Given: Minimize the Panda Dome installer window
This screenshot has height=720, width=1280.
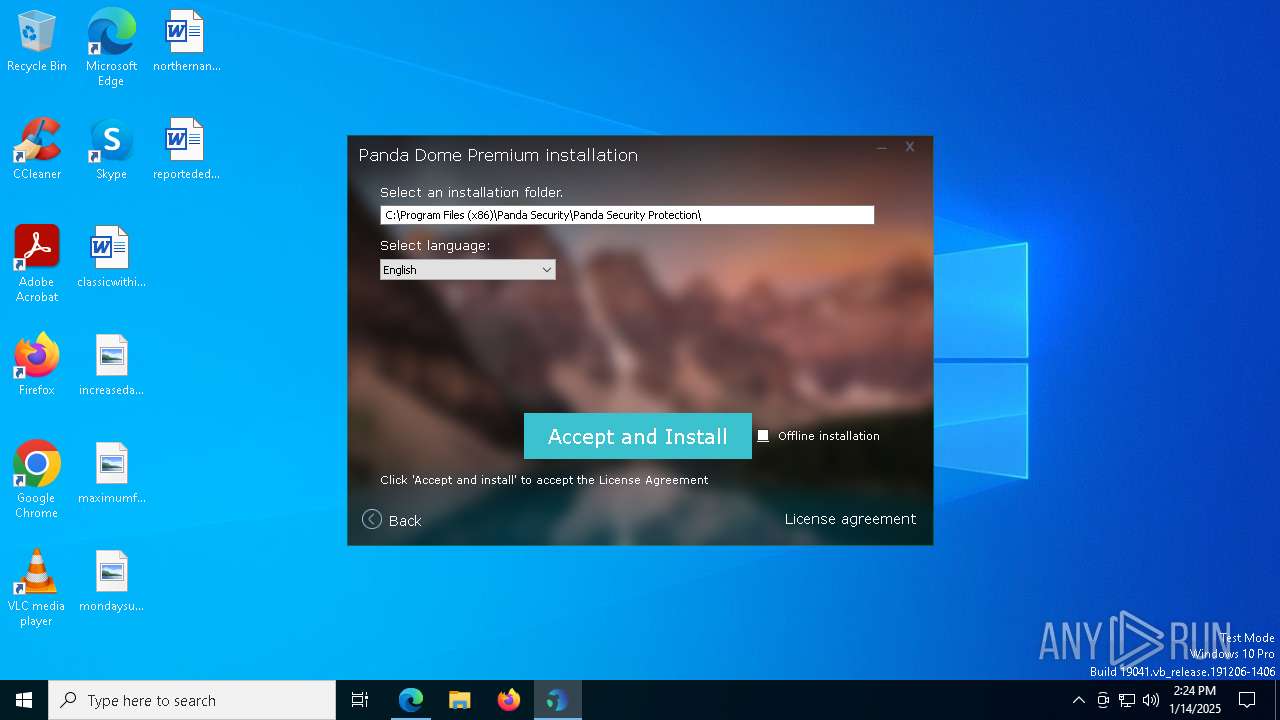Looking at the screenshot, I should coord(882,147).
